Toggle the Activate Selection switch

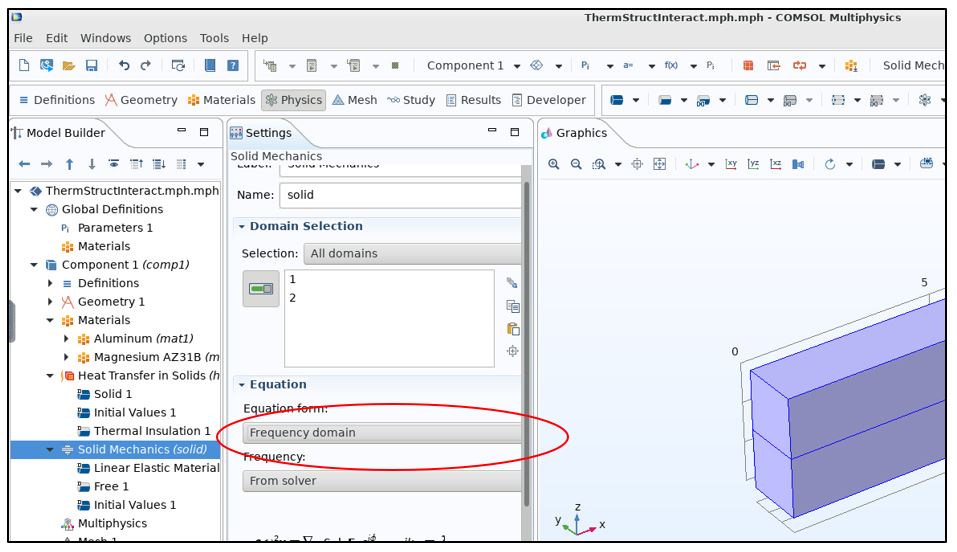pos(261,289)
